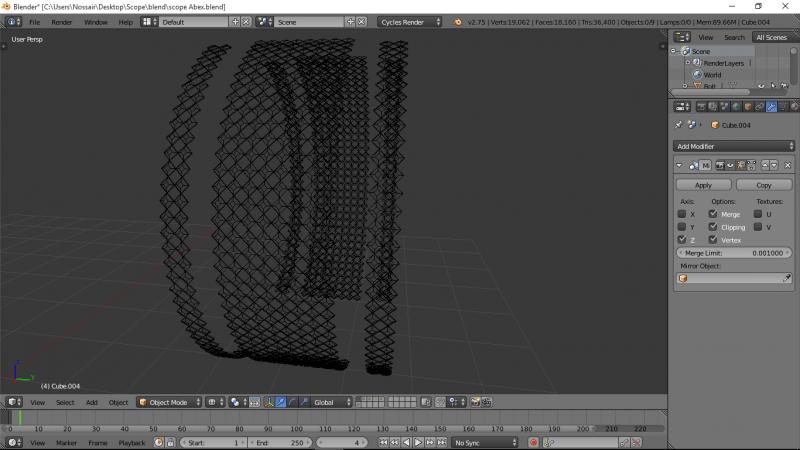Open the Select menu in 3D viewport

65,402
